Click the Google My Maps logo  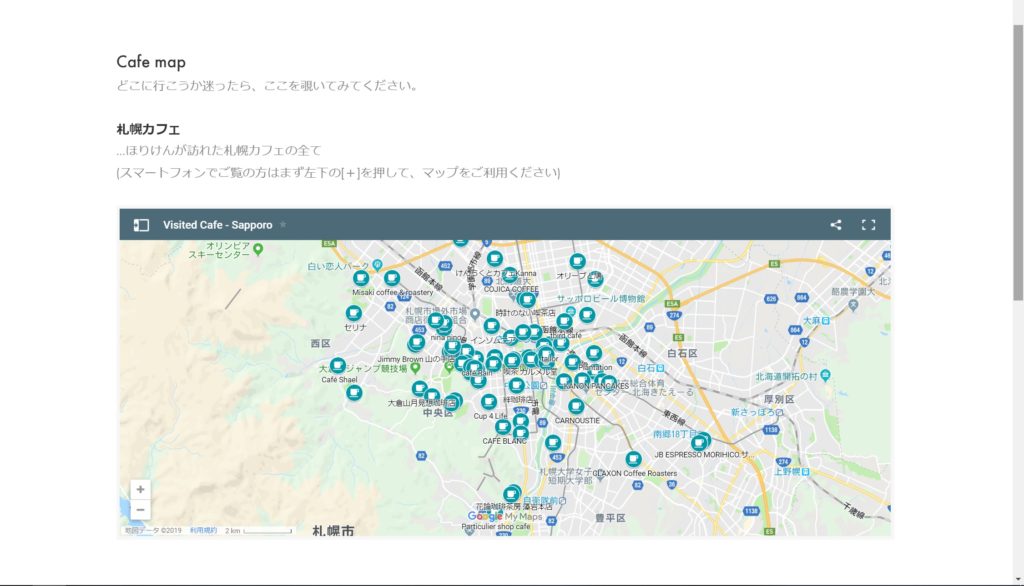(x=505, y=516)
